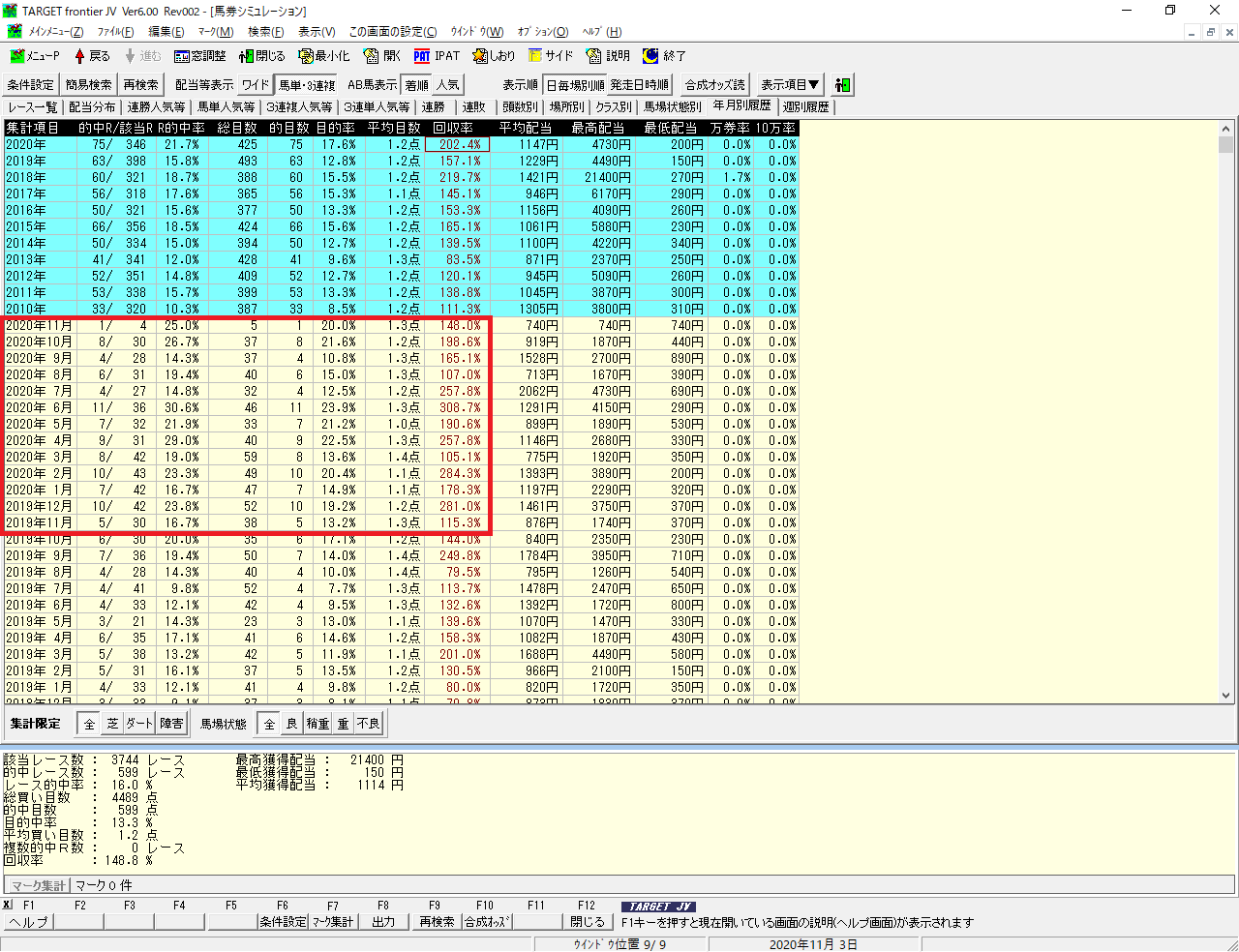Open IPAT from the toolbar
Viewport: 1239px width, 952px height.
(437, 56)
